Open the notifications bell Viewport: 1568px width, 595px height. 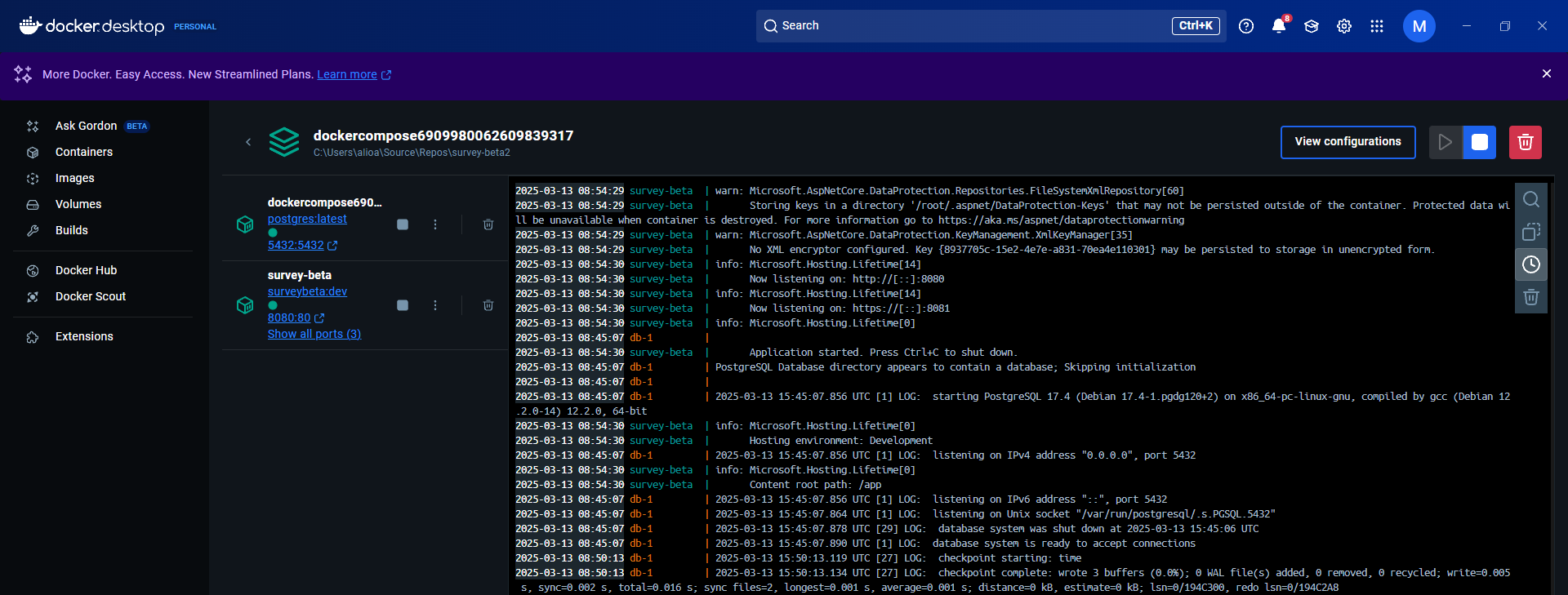(1279, 26)
